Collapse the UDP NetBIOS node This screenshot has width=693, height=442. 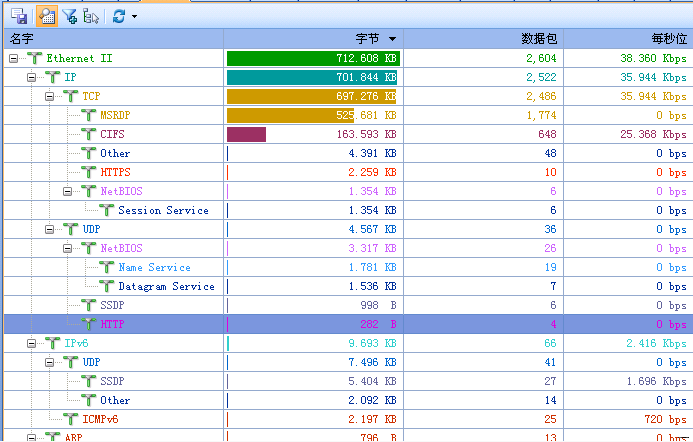(68, 248)
